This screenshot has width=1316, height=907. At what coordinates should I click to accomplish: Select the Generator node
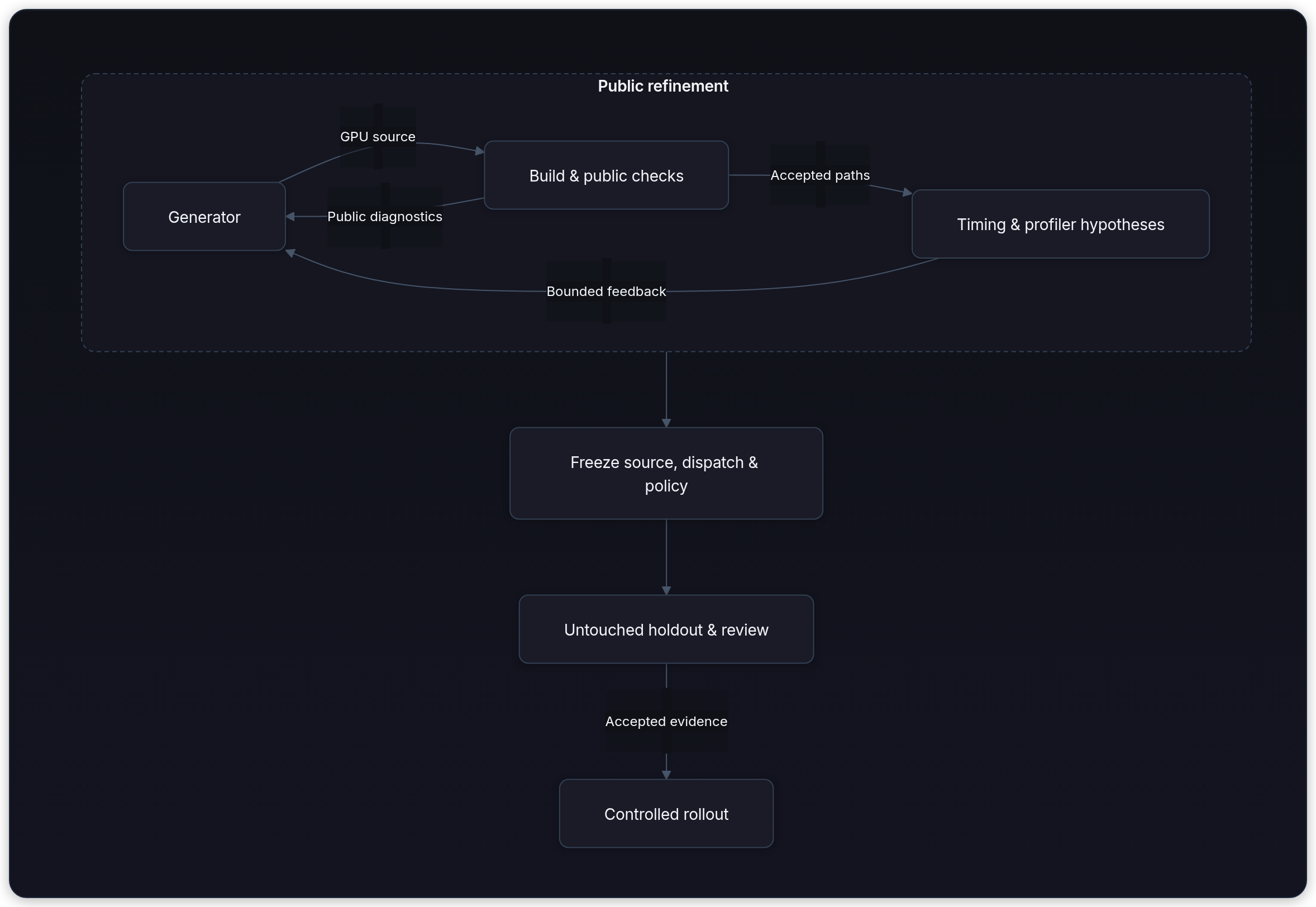(204, 217)
